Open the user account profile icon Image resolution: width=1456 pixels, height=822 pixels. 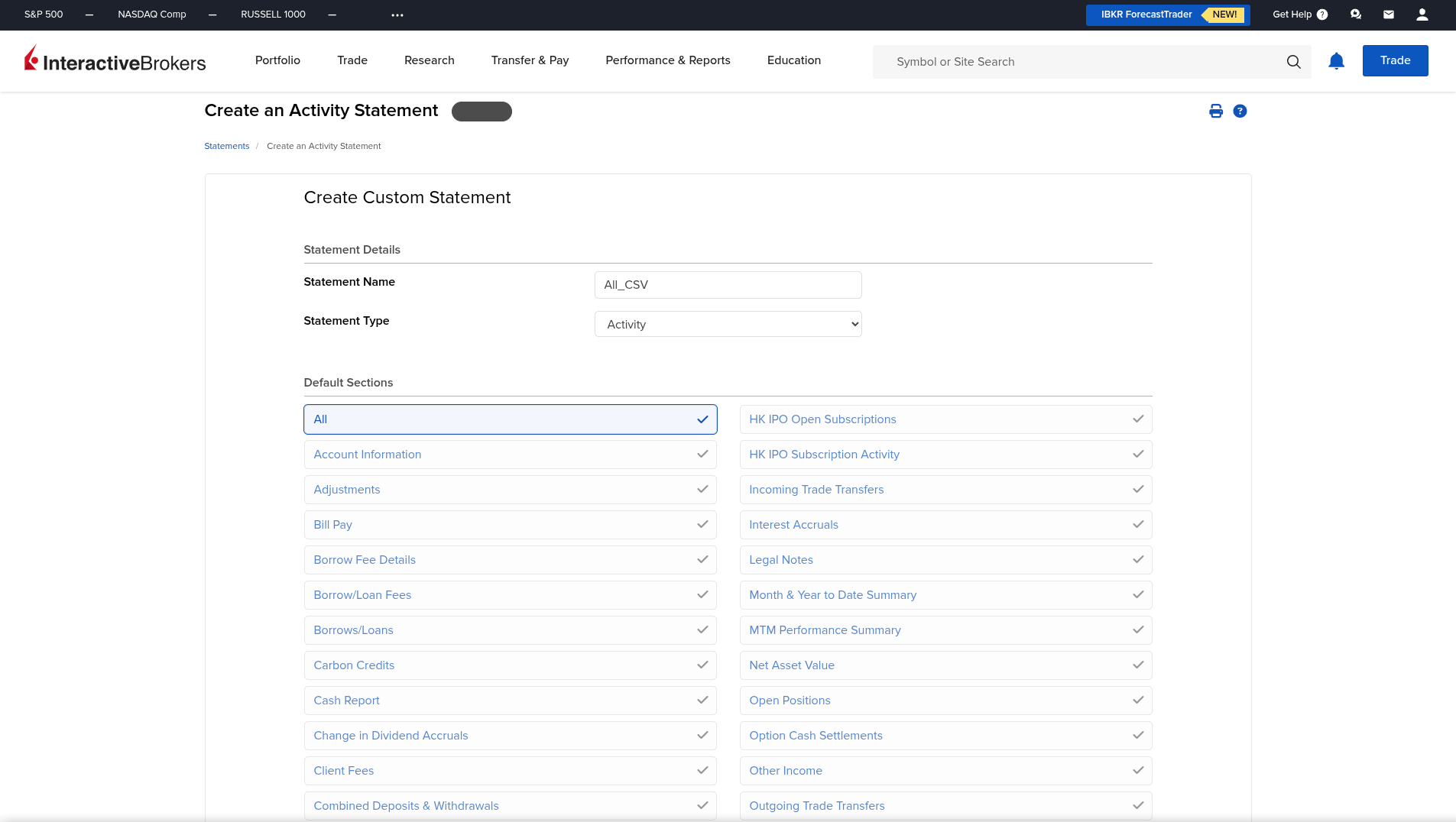coord(1422,15)
